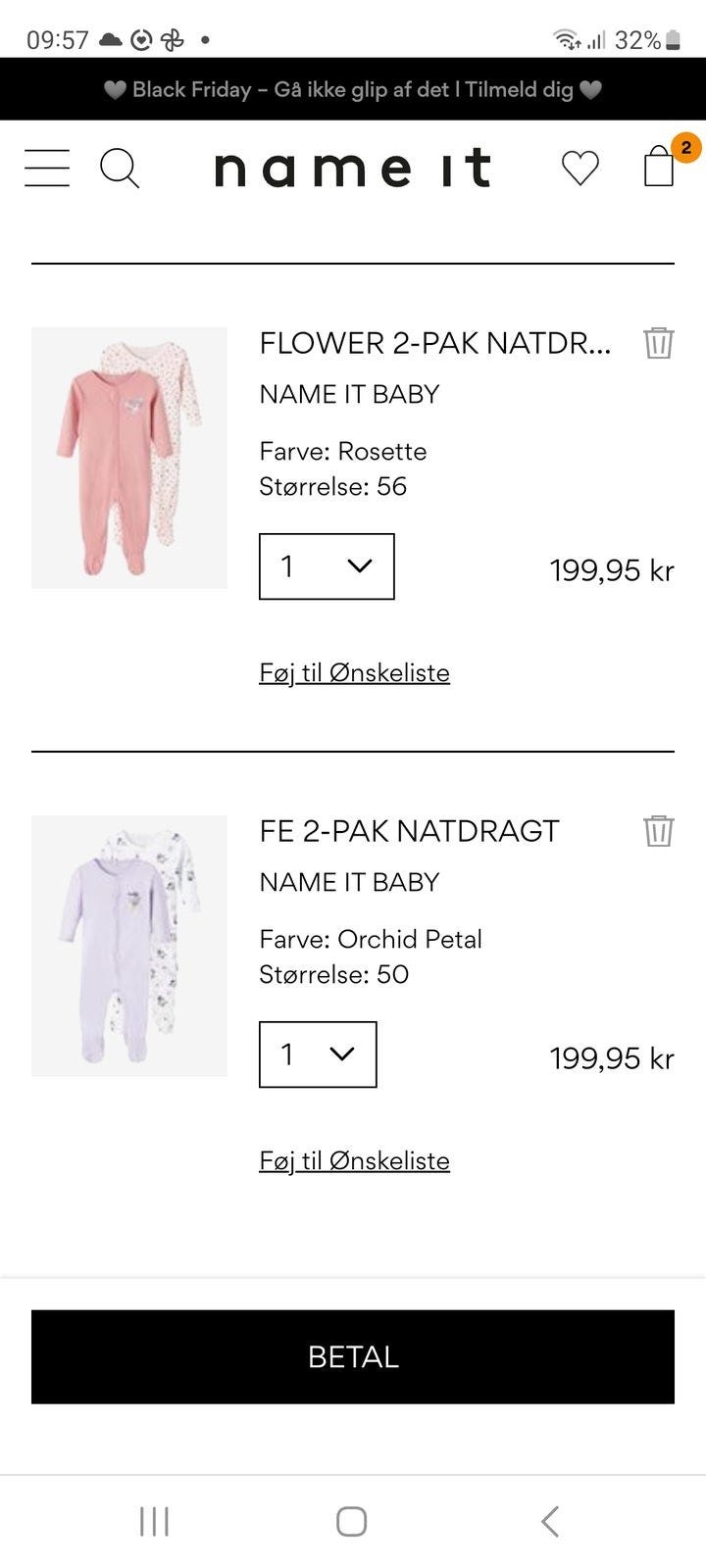Open the shopping bag cart
The height and width of the screenshot is (1568, 706).
[660, 166]
